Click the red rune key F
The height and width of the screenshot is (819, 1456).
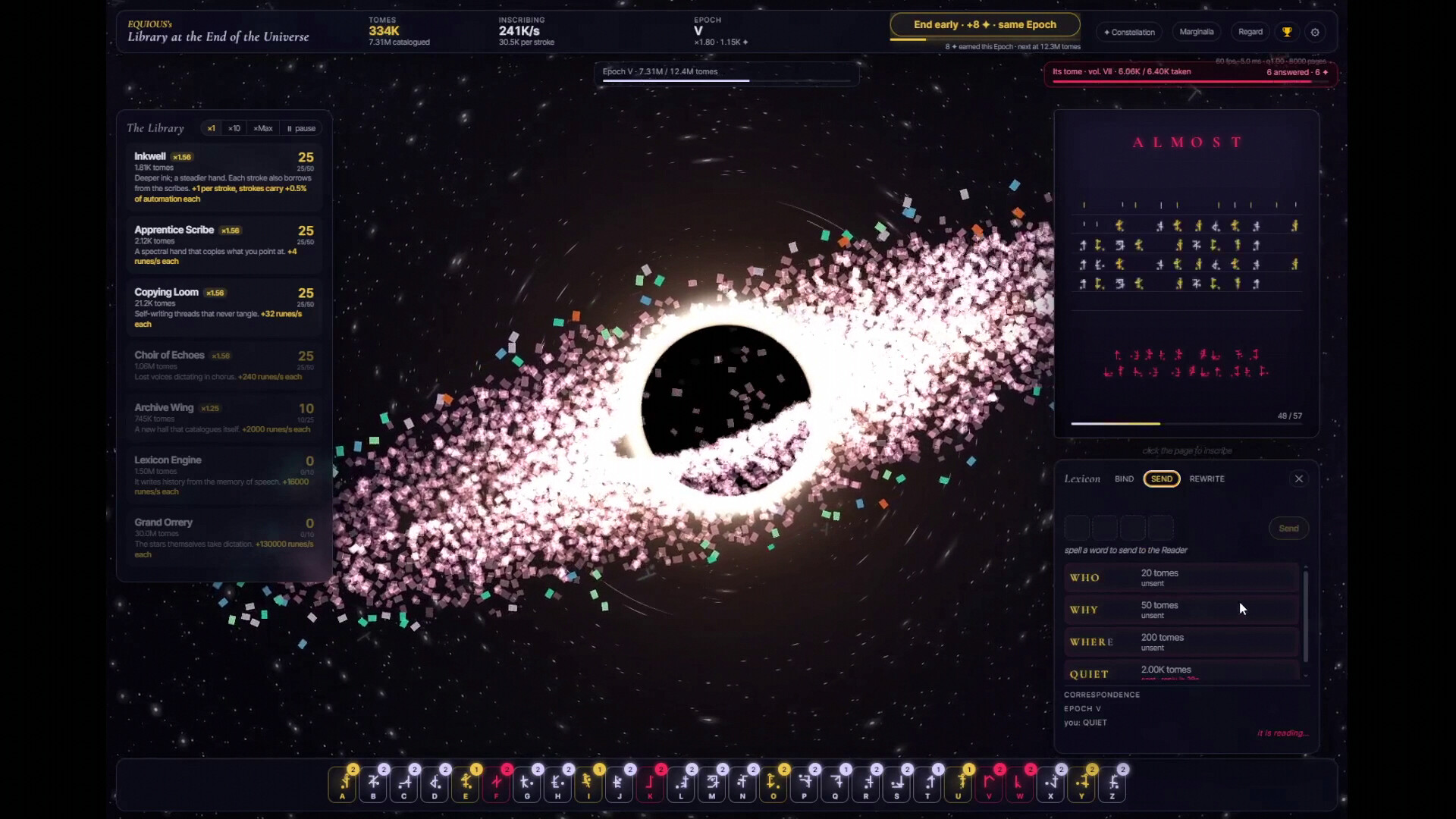tap(497, 784)
